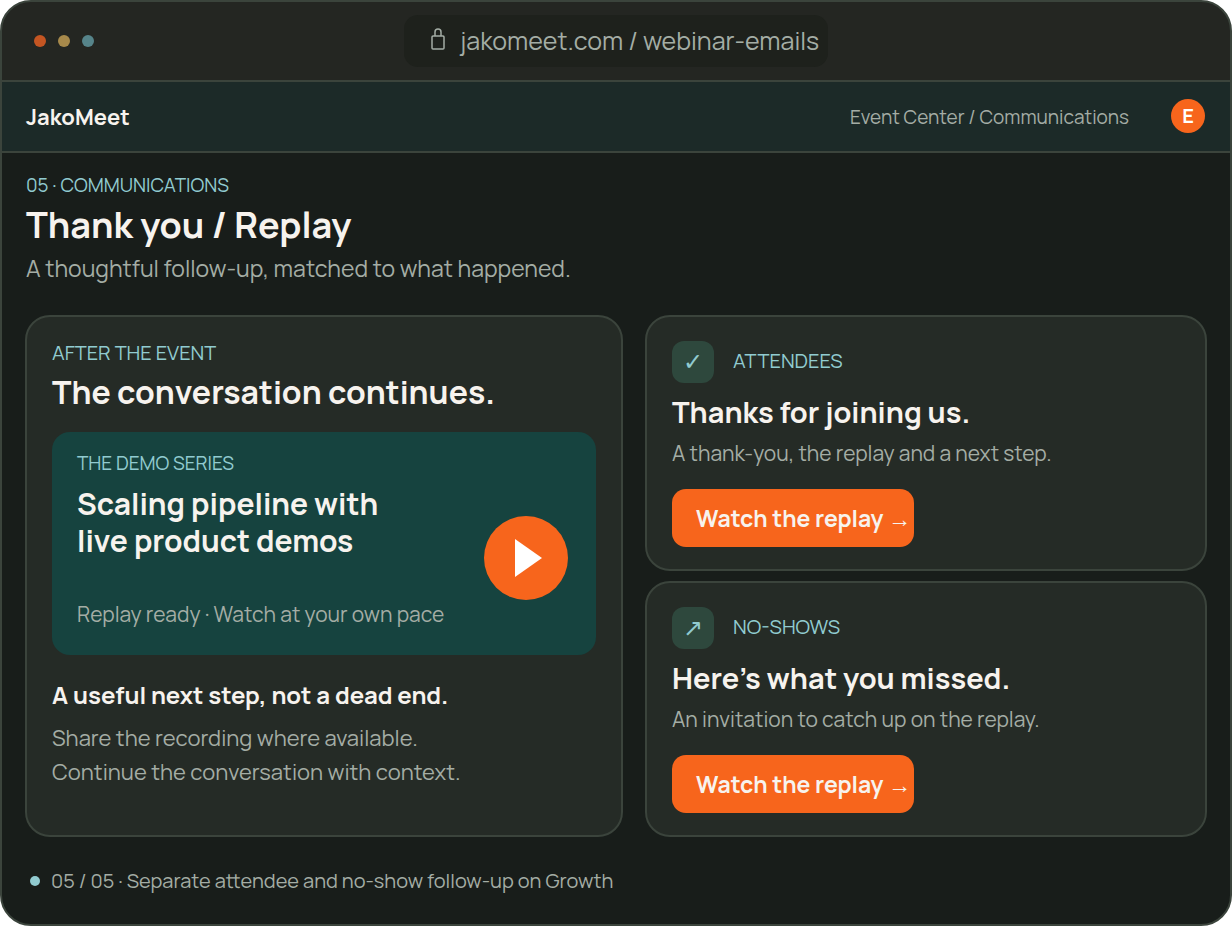Viewport: 1232px width, 926px height.
Task: Click the footer '05 / 05 · Separate attendee' note
Action: pos(332,881)
